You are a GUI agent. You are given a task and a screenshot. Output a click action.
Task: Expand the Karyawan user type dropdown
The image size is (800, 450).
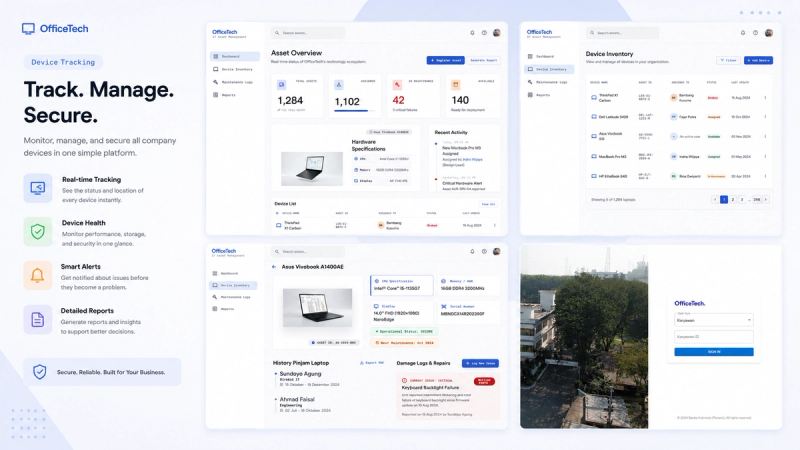(714, 320)
